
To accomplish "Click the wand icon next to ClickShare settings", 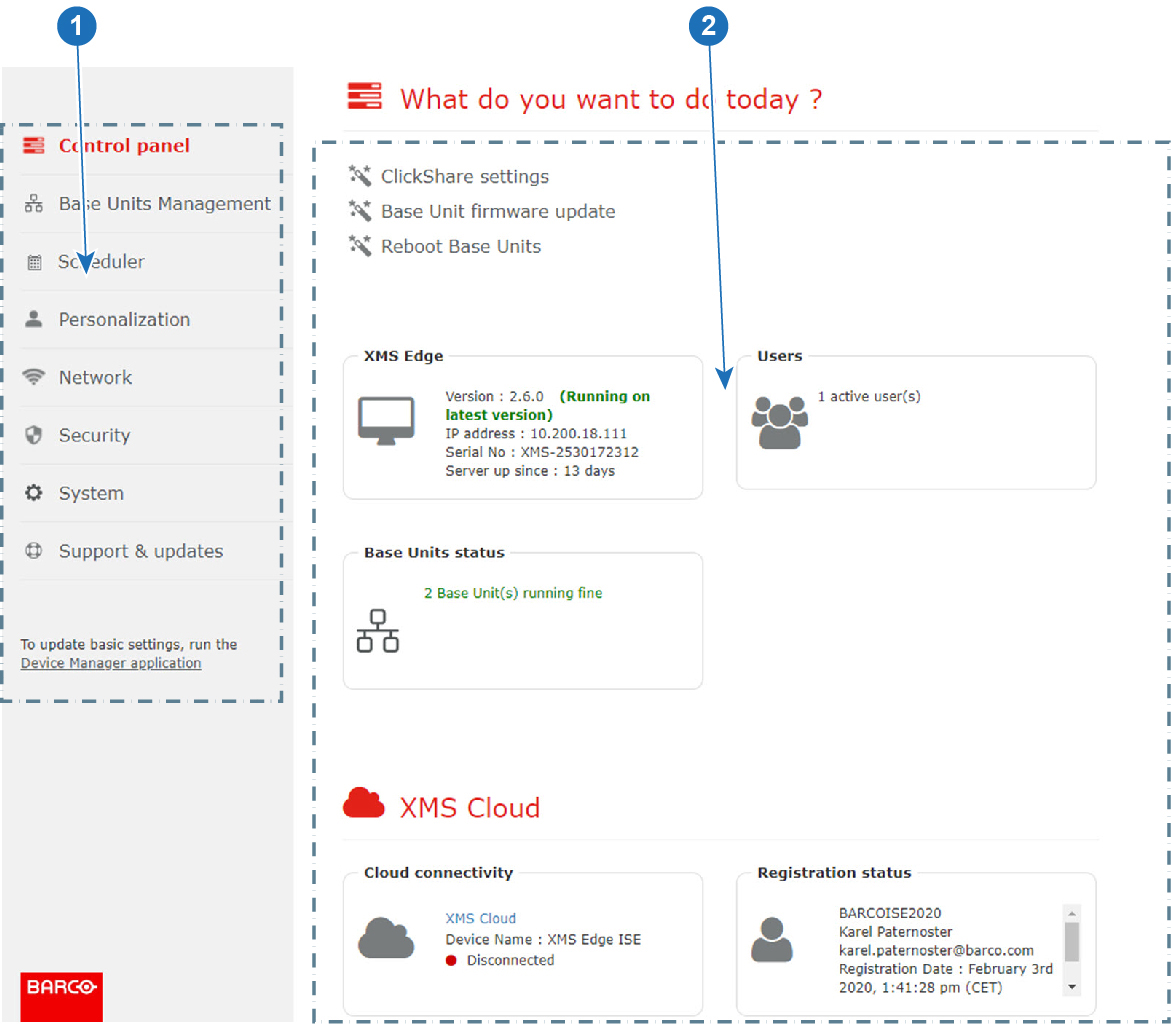I will click(x=360, y=176).
